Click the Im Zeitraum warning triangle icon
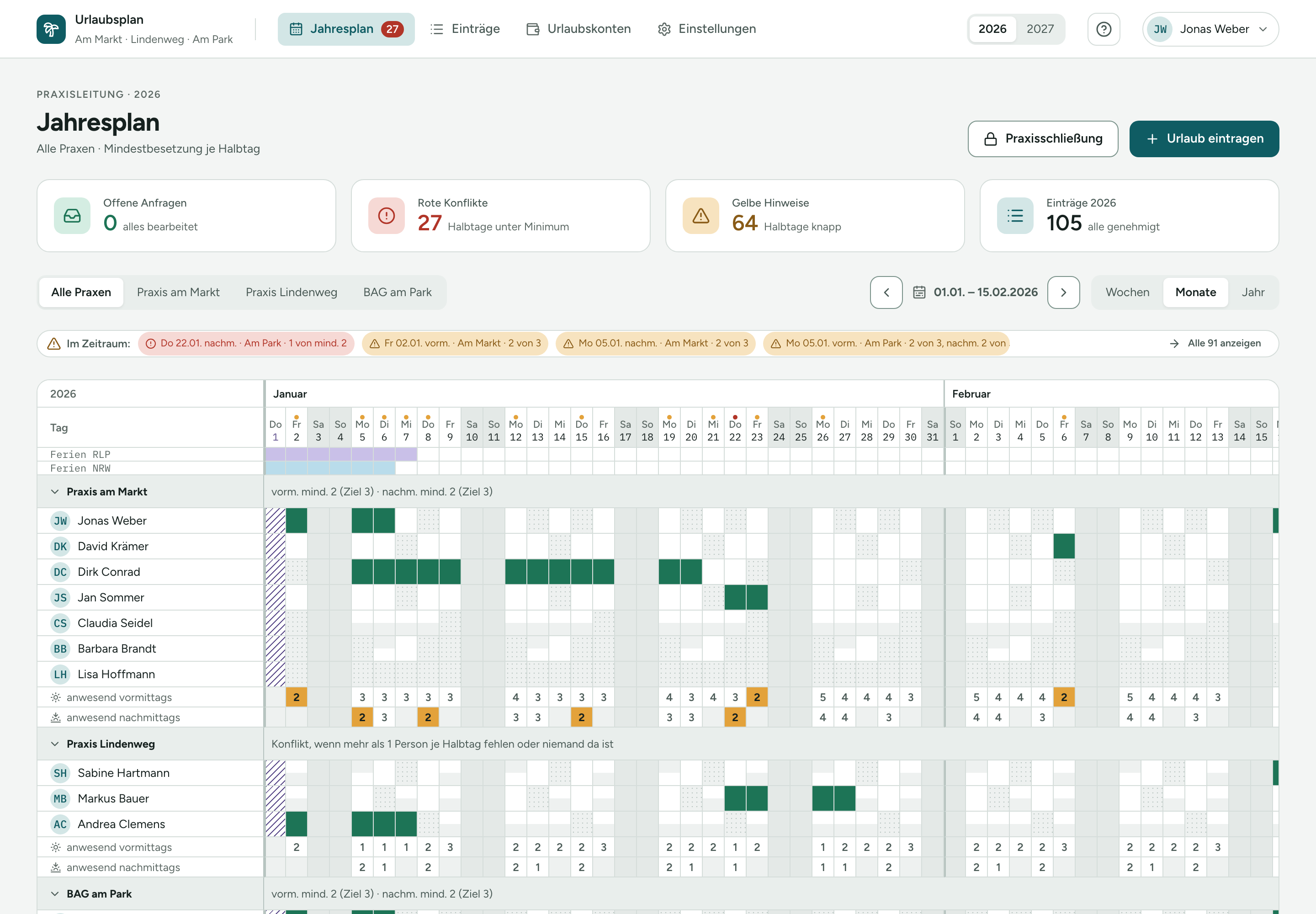Viewport: 1316px width, 914px height. coord(54,344)
